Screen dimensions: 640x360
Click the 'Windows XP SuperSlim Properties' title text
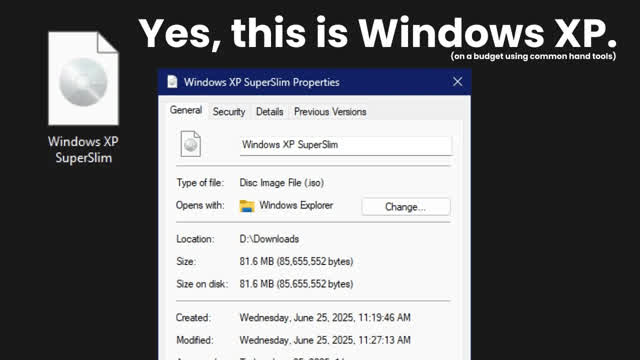coord(262,82)
